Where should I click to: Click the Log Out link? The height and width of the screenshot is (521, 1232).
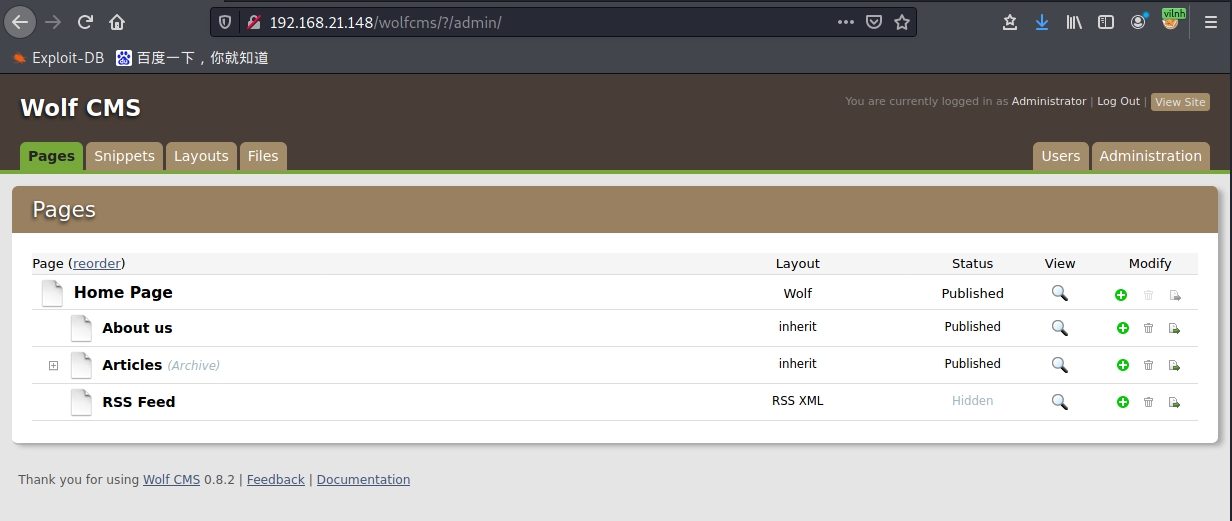(1118, 101)
